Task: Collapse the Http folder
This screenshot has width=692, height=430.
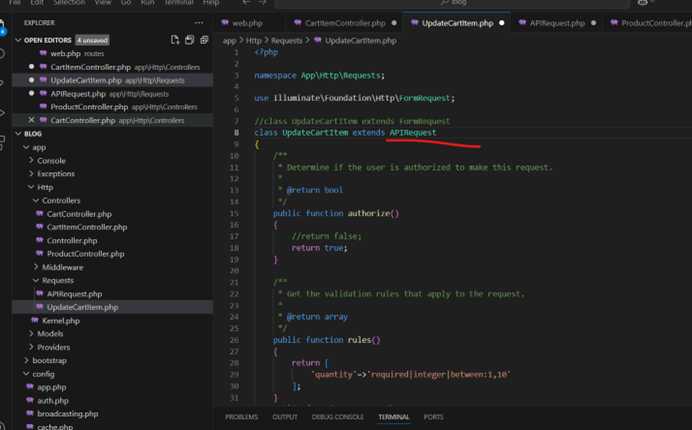Action: (x=31, y=187)
